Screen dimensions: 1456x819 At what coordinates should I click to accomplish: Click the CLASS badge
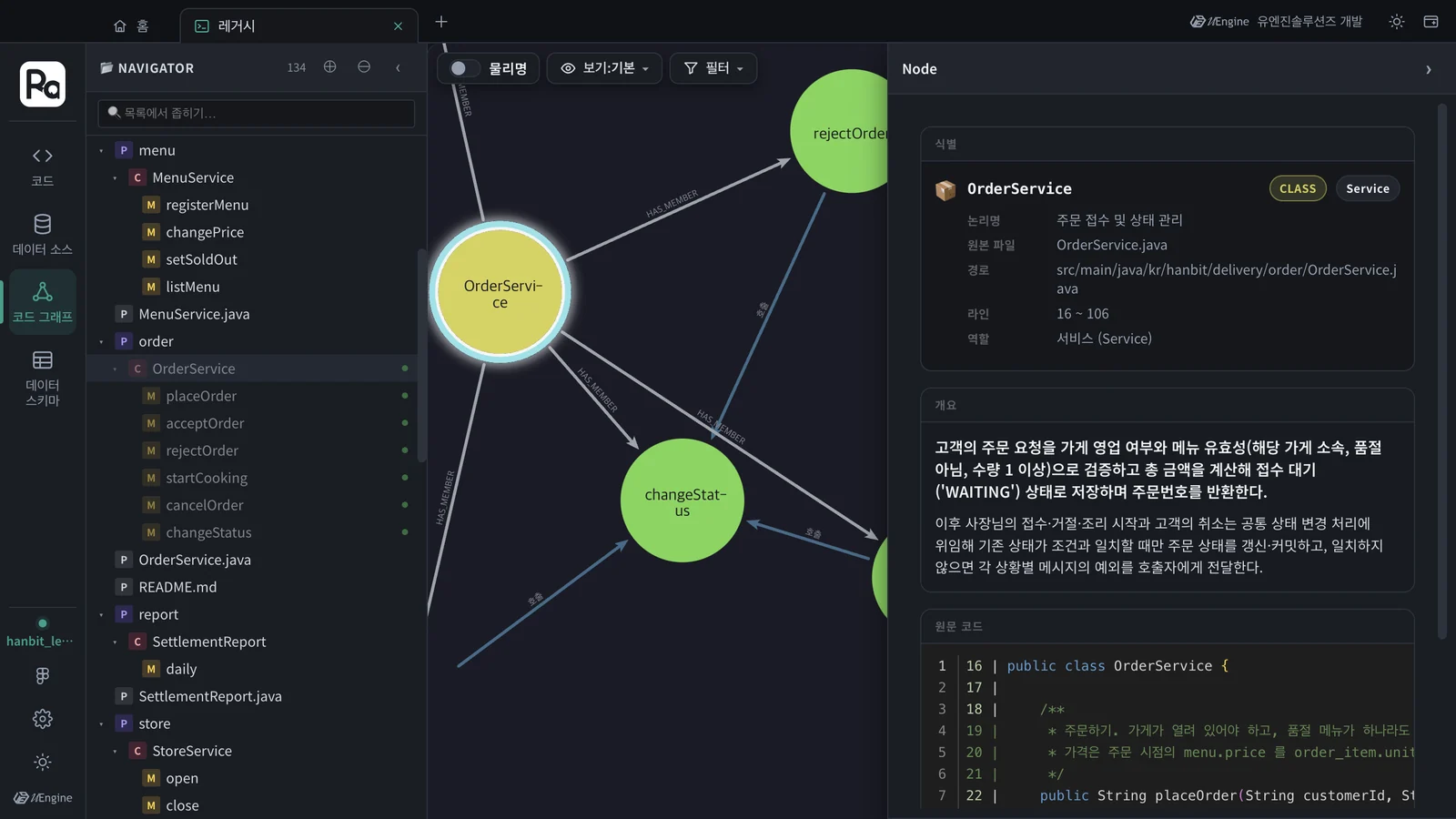(x=1298, y=188)
